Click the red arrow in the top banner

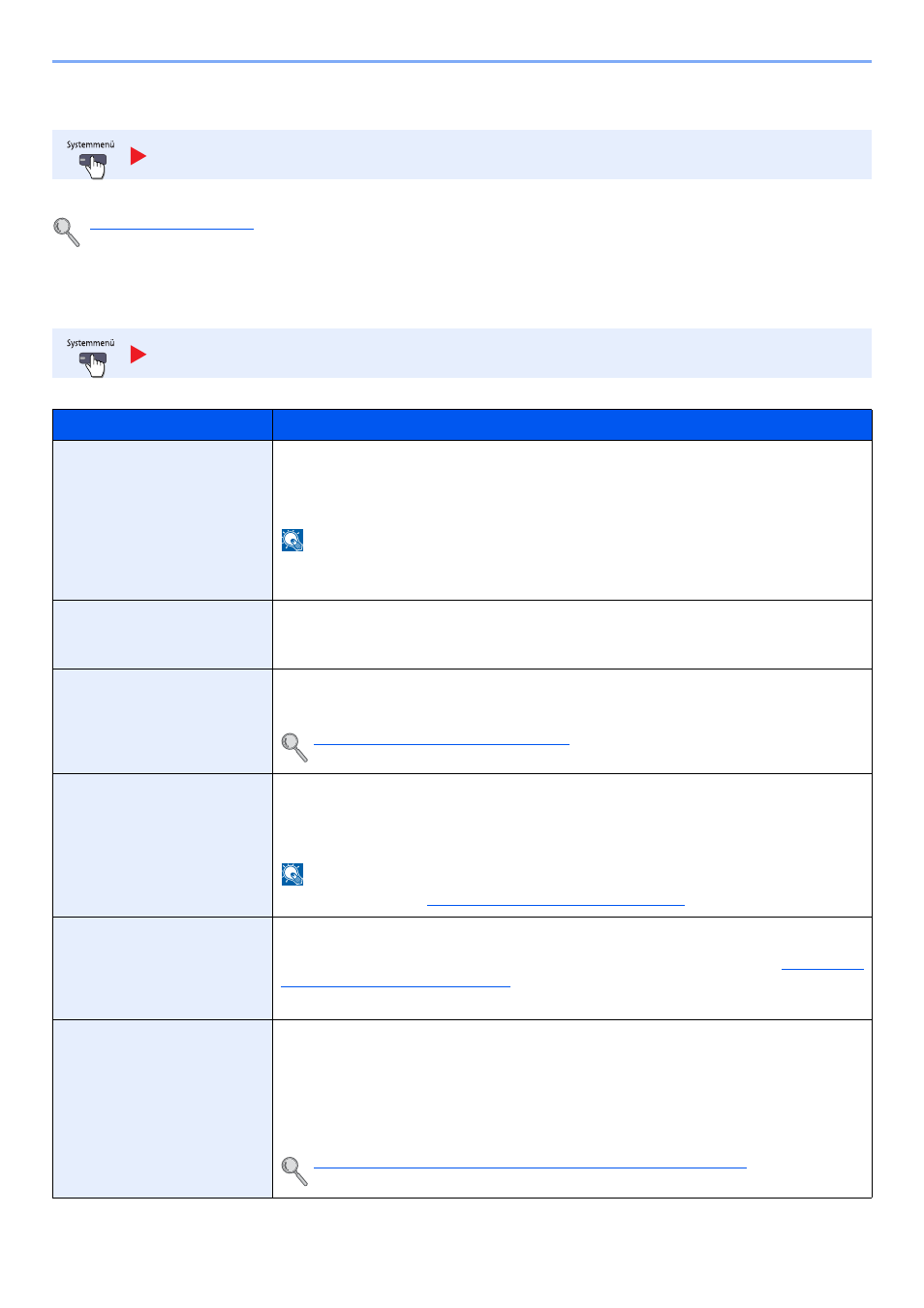click(139, 156)
